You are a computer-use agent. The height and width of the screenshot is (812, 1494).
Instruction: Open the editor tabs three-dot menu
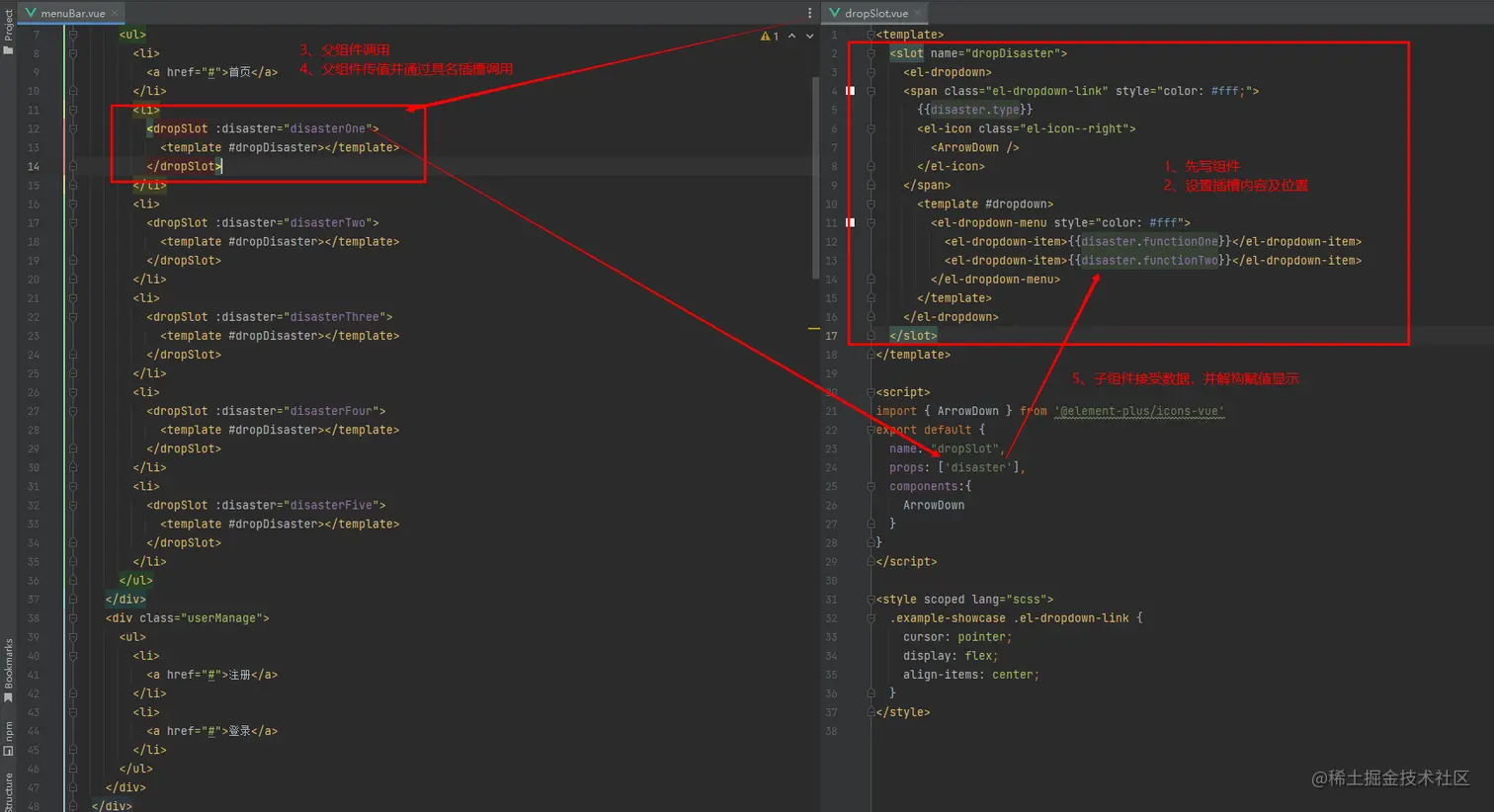[x=809, y=13]
